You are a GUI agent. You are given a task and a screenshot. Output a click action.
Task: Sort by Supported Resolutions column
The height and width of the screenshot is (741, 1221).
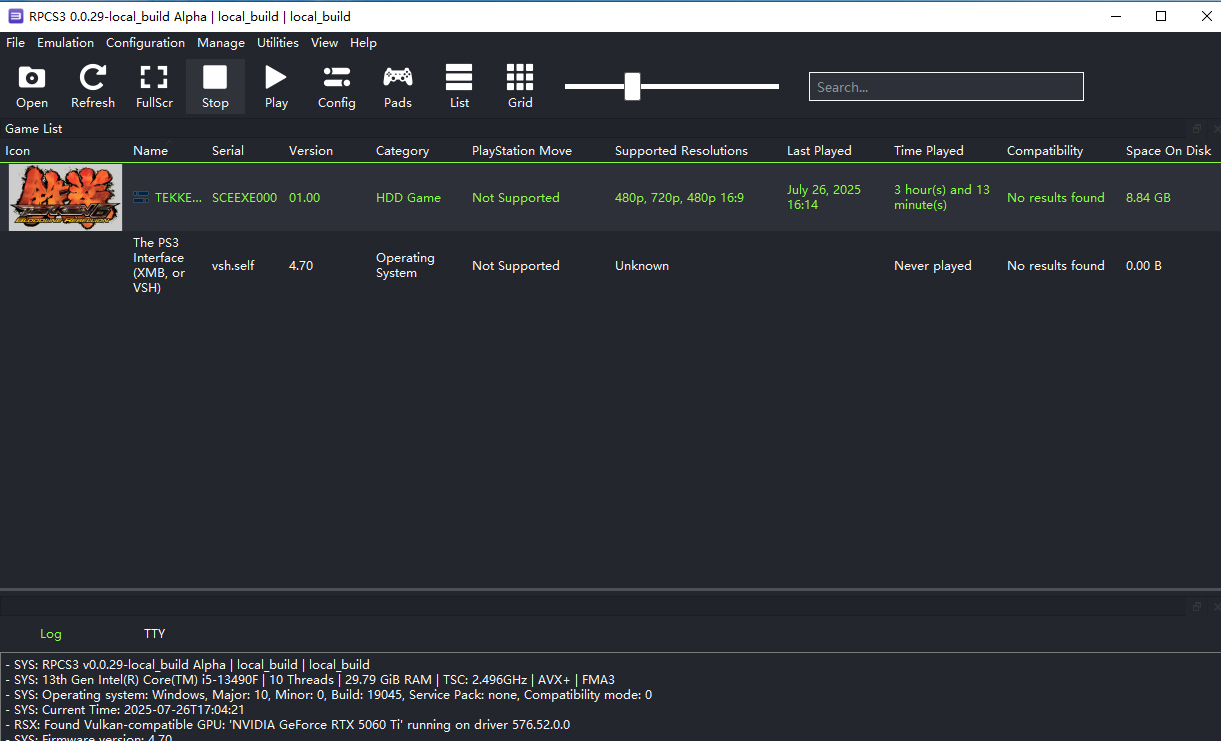(682, 151)
